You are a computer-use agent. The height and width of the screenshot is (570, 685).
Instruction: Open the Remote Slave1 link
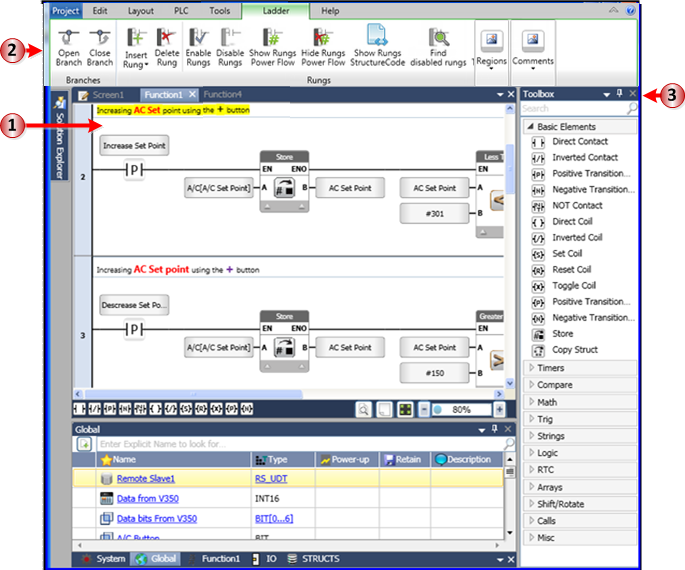coord(148,479)
